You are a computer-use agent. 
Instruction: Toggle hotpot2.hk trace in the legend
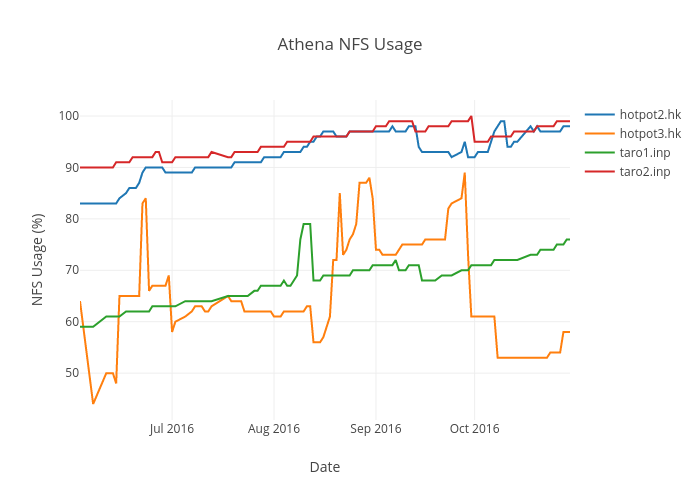650,115
